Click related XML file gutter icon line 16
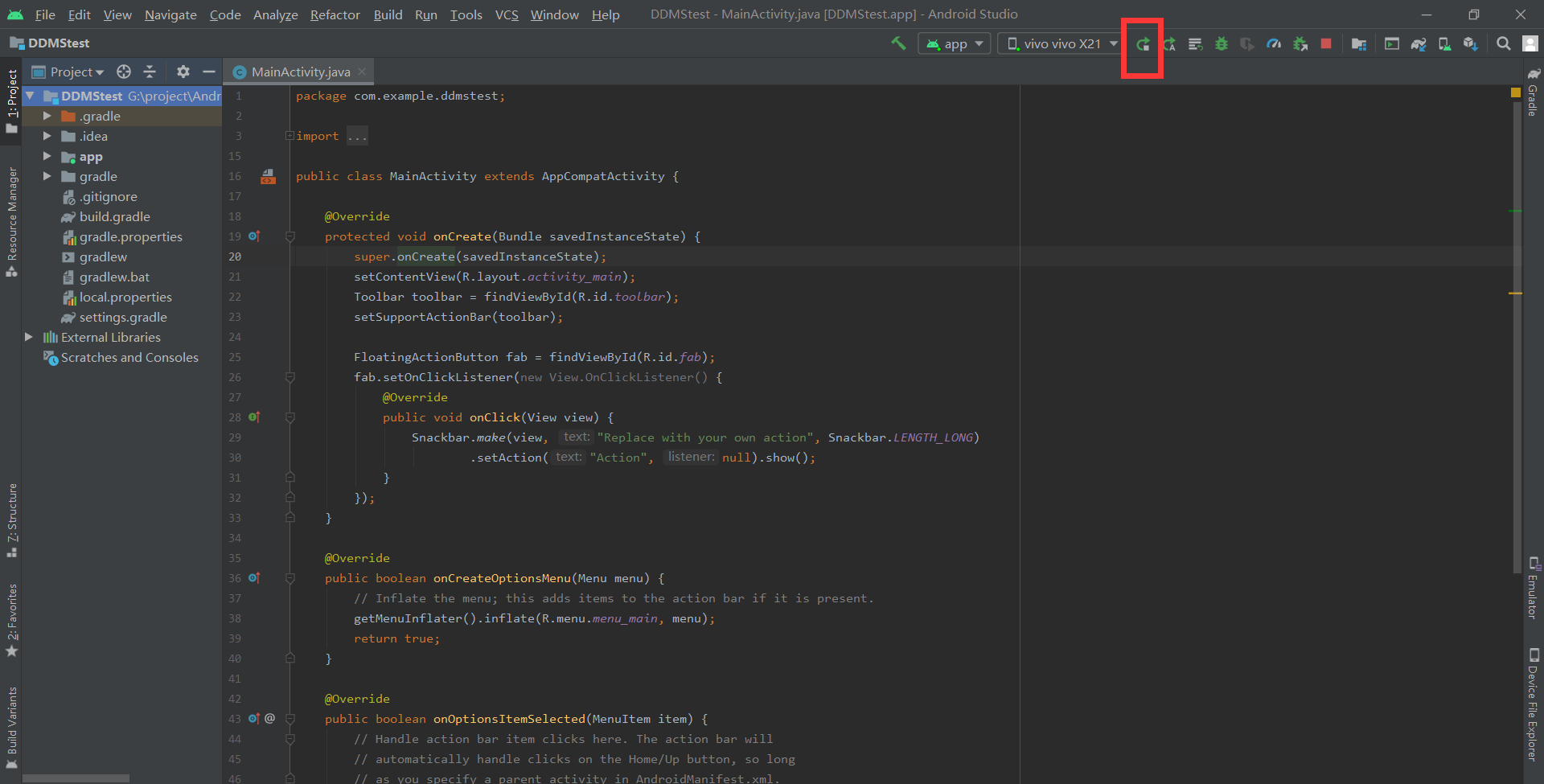Screen dimensions: 1544x784 point(268,176)
